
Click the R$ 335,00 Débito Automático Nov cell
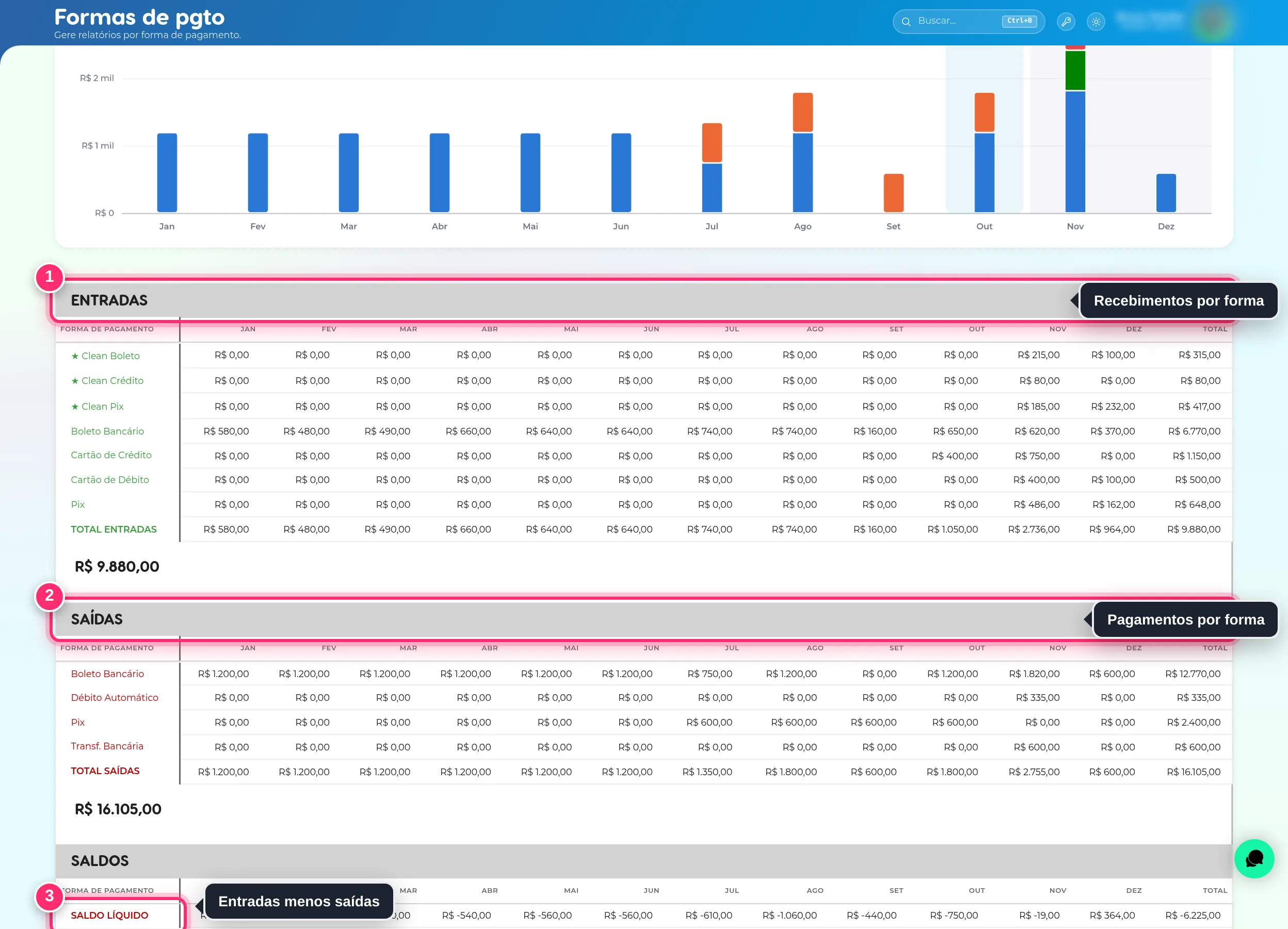click(x=1038, y=697)
